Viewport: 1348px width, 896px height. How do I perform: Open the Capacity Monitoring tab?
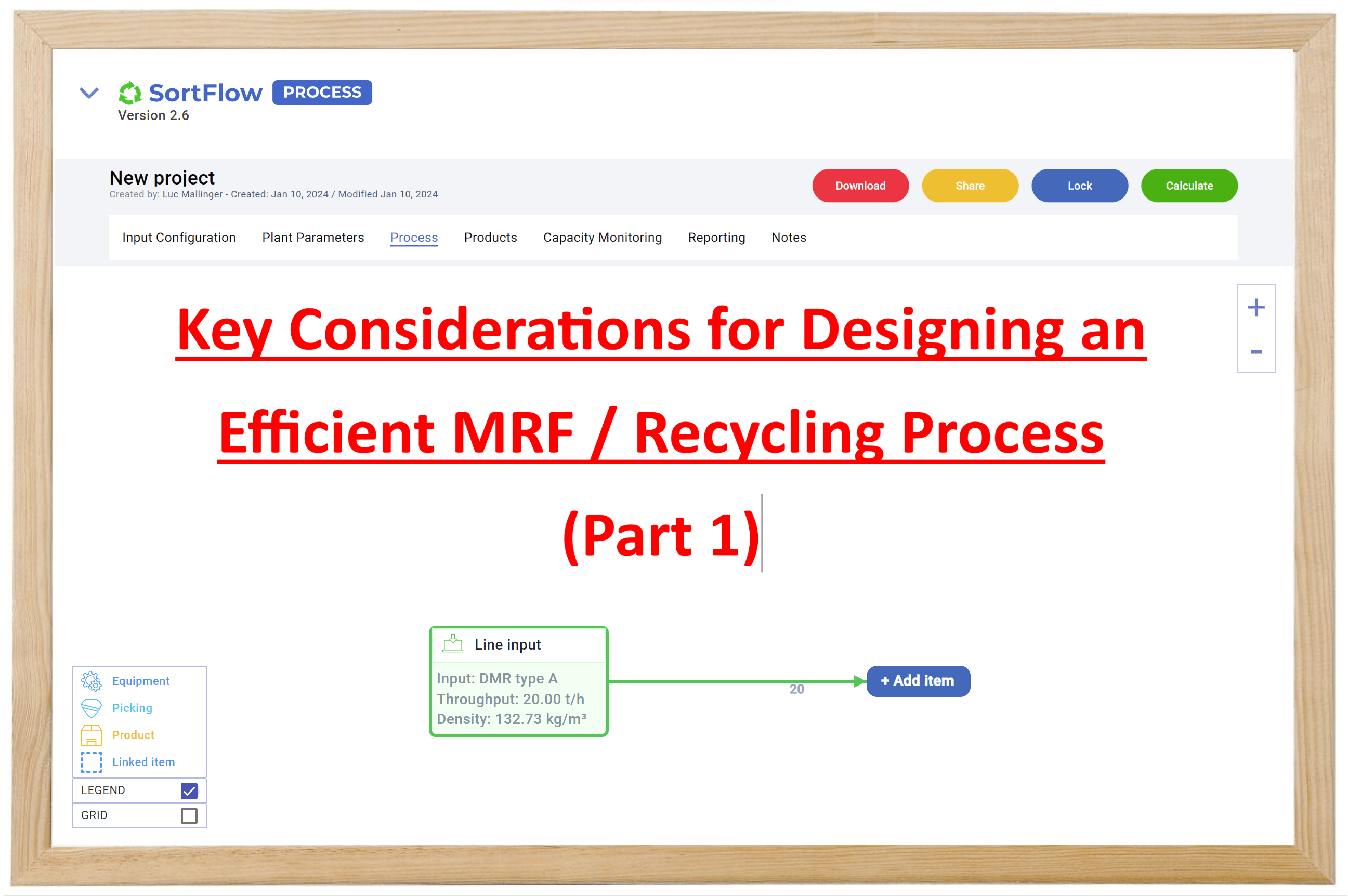point(603,237)
